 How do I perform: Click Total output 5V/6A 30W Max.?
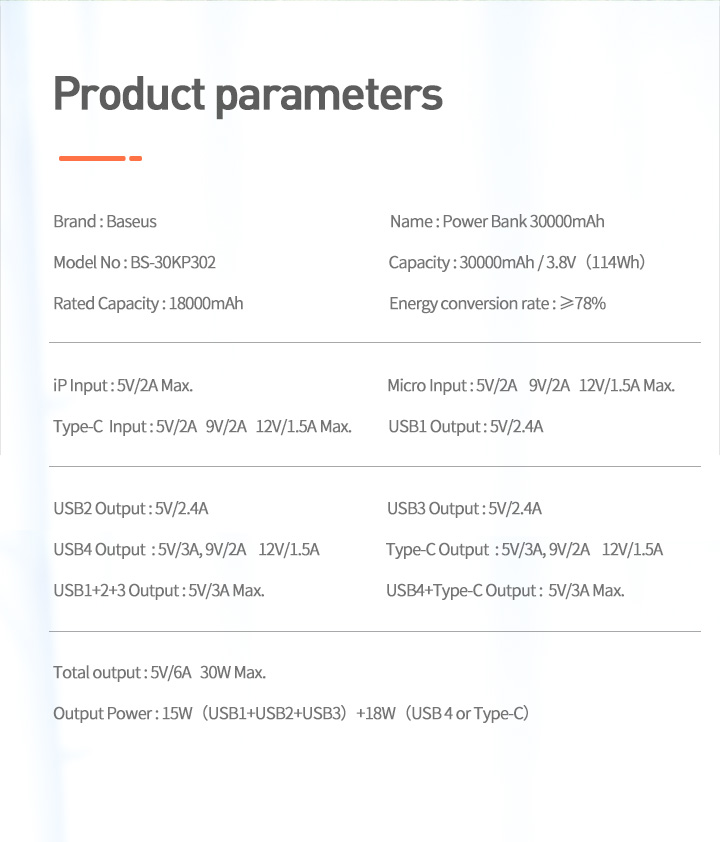[x=159, y=673]
